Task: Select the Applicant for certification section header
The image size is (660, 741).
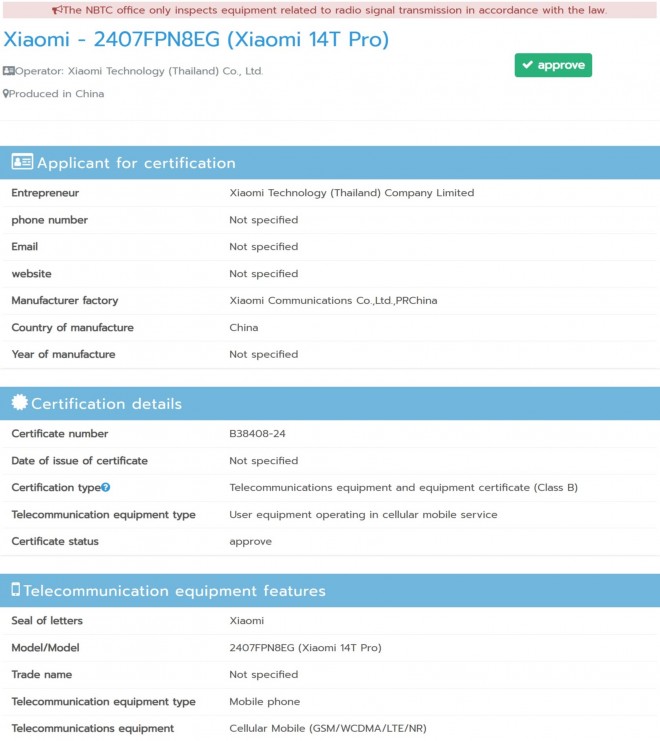Action: tap(135, 163)
